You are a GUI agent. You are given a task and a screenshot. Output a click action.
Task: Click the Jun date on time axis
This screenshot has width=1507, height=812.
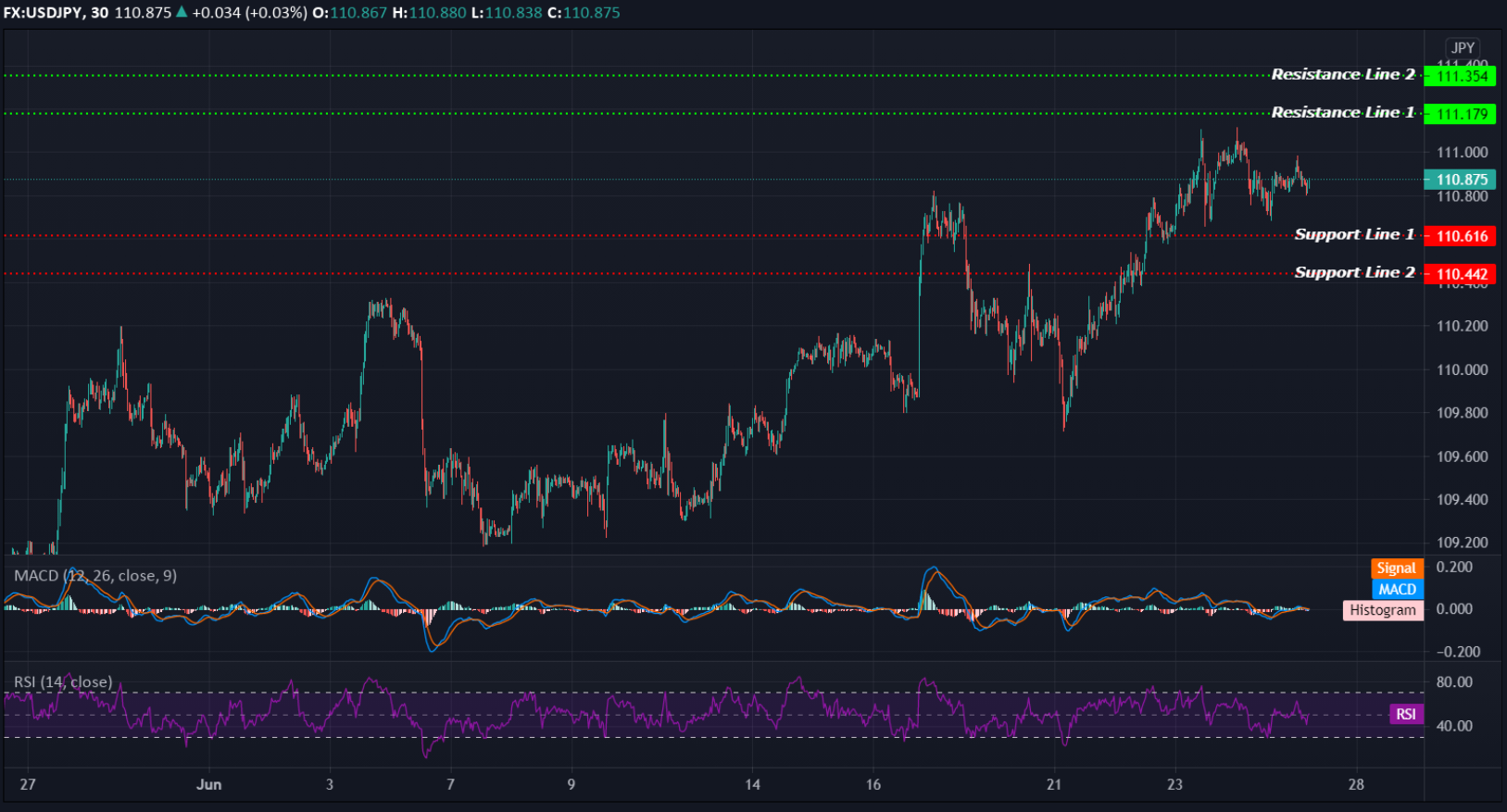coord(209,784)
